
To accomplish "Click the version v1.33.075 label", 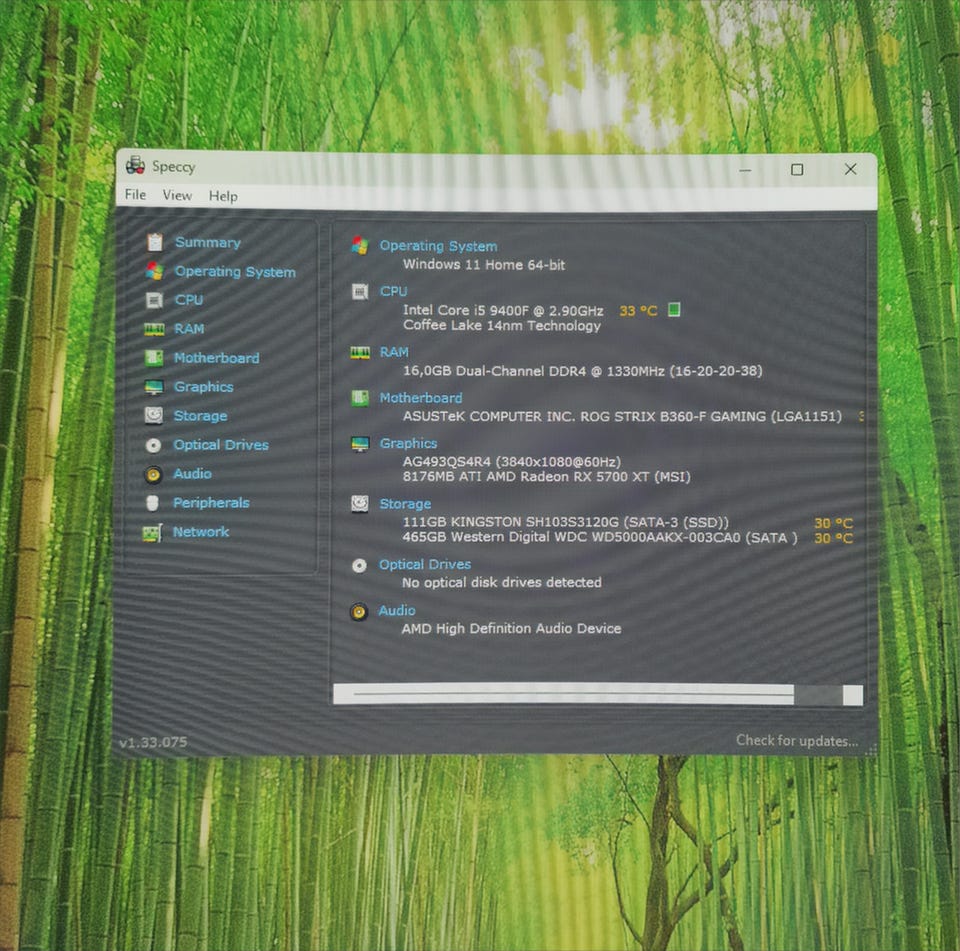I will 153,742.
